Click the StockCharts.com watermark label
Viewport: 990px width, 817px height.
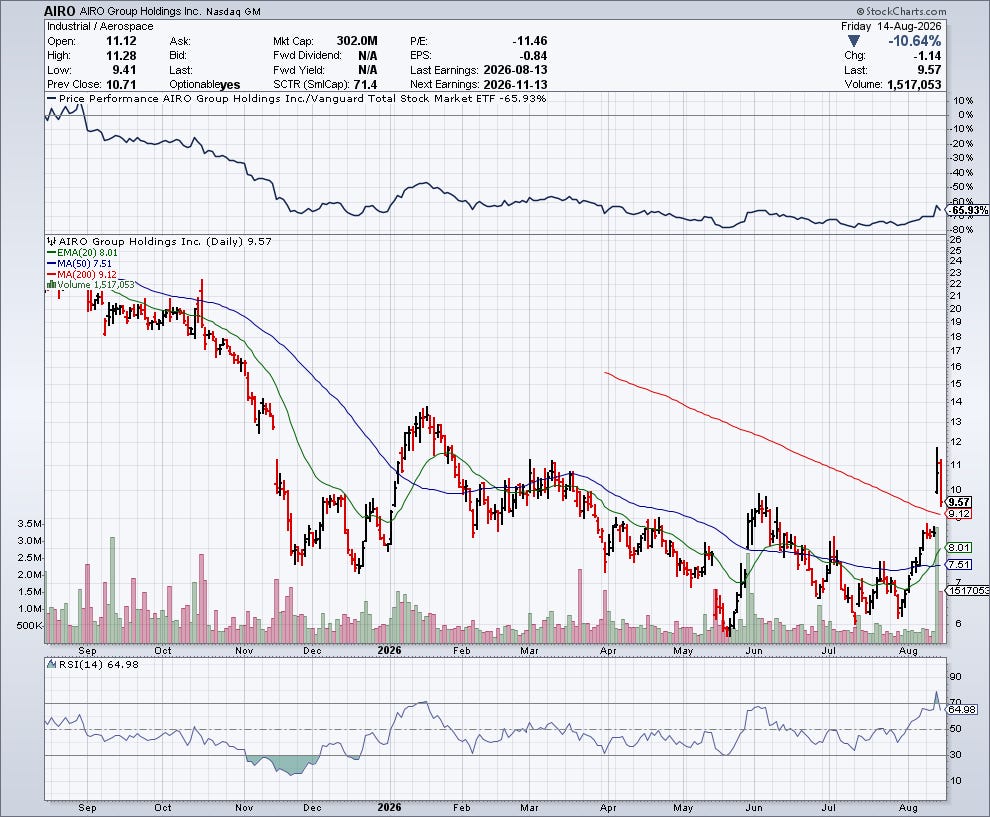pyautogui.click(x=902, y=11)
